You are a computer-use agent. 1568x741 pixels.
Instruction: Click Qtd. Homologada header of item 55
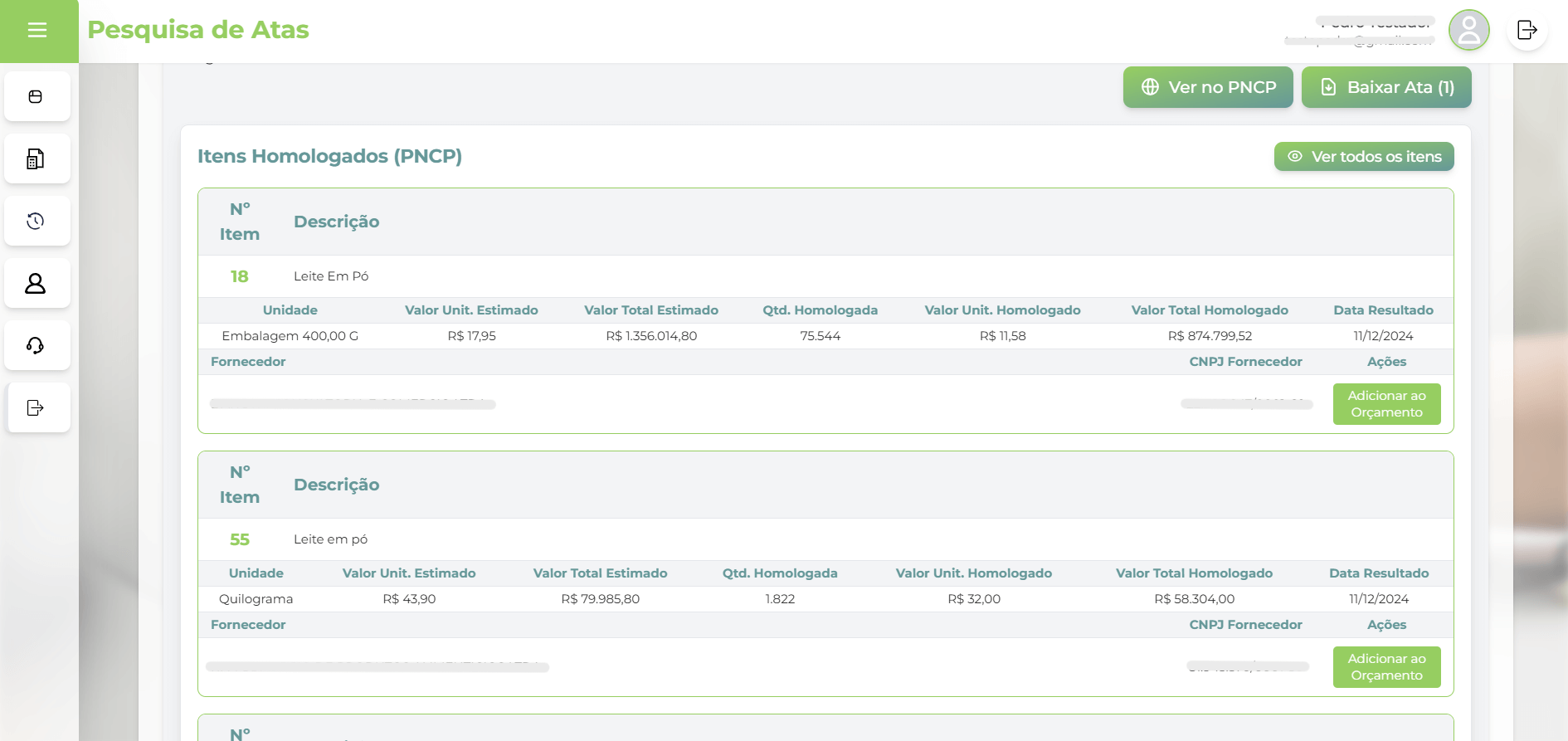780,573
